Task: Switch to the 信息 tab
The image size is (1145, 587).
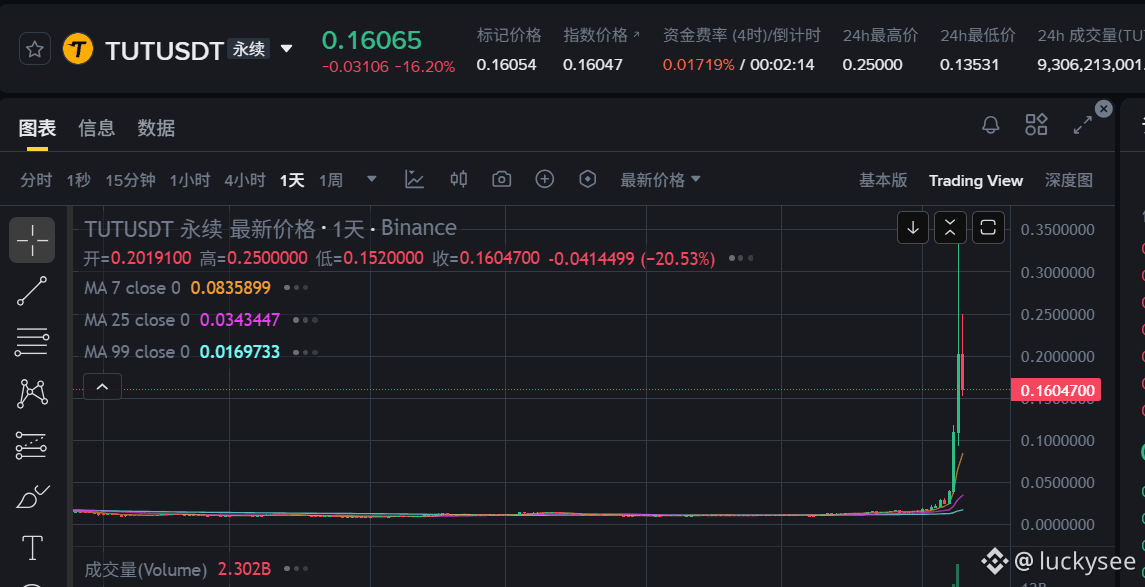Action: tap(96, 128)
